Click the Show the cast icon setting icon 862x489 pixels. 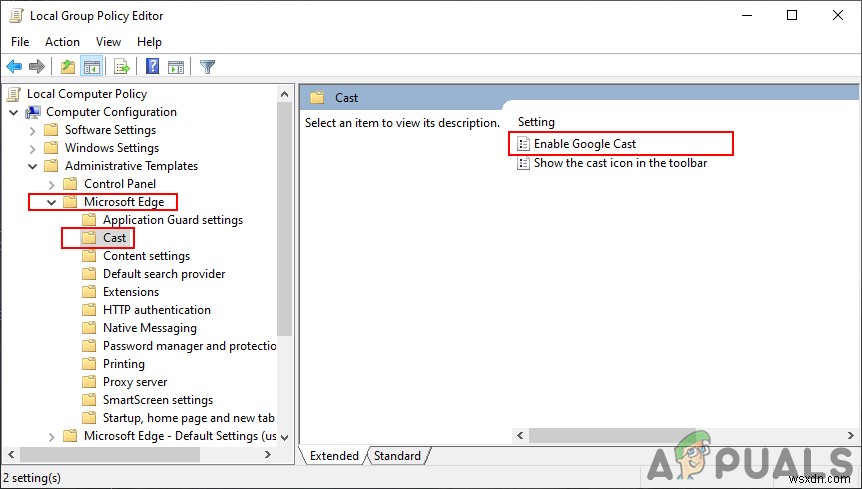[x=523, y=163]
